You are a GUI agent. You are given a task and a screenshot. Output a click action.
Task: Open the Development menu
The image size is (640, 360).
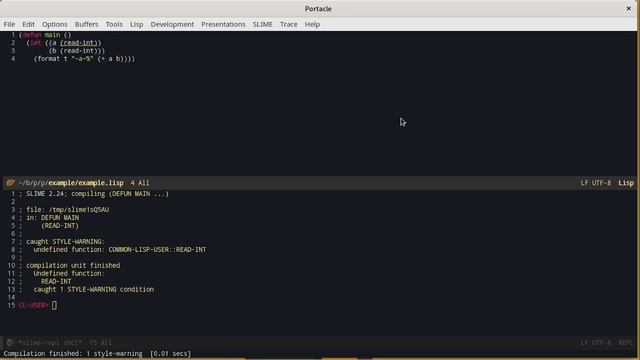[172, 24]
